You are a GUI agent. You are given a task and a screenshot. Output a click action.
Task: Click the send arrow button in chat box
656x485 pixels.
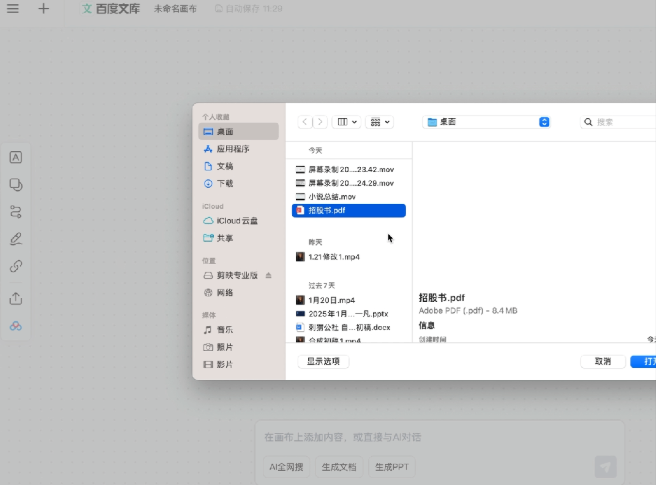coord(606,467)
